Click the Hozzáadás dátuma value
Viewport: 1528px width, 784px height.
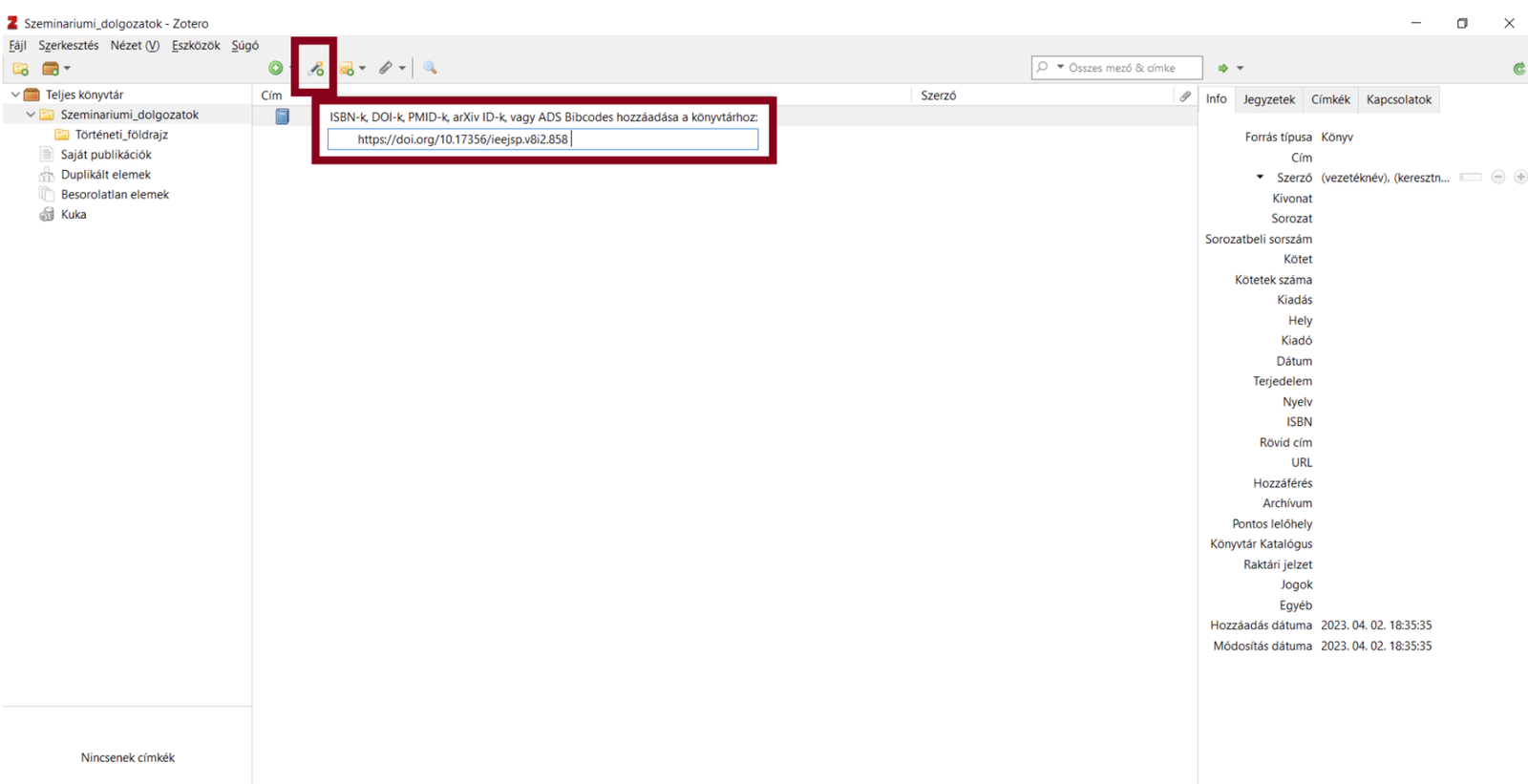1376,625
